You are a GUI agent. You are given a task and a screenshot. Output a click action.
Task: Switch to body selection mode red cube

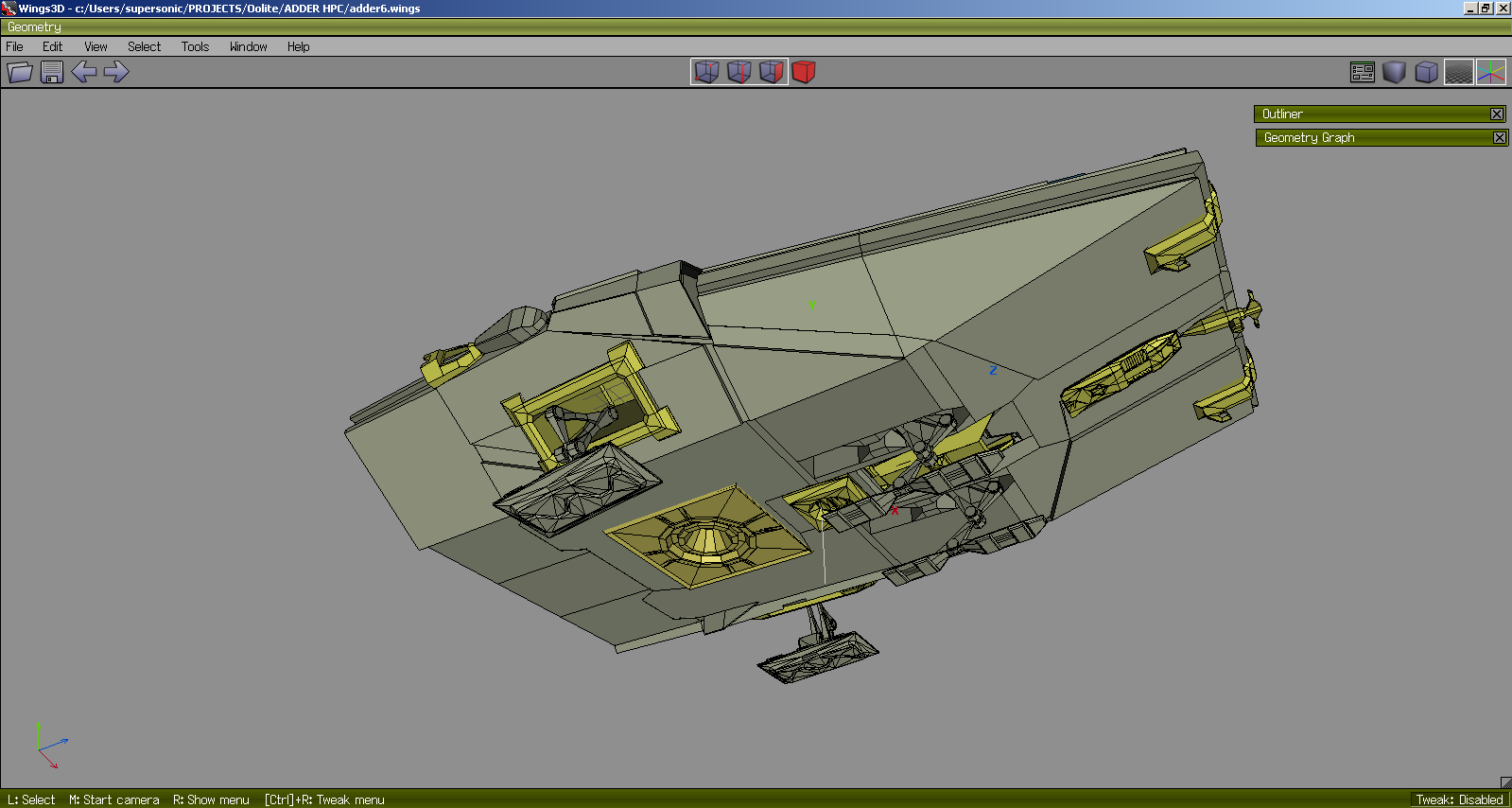pos(804,72)
